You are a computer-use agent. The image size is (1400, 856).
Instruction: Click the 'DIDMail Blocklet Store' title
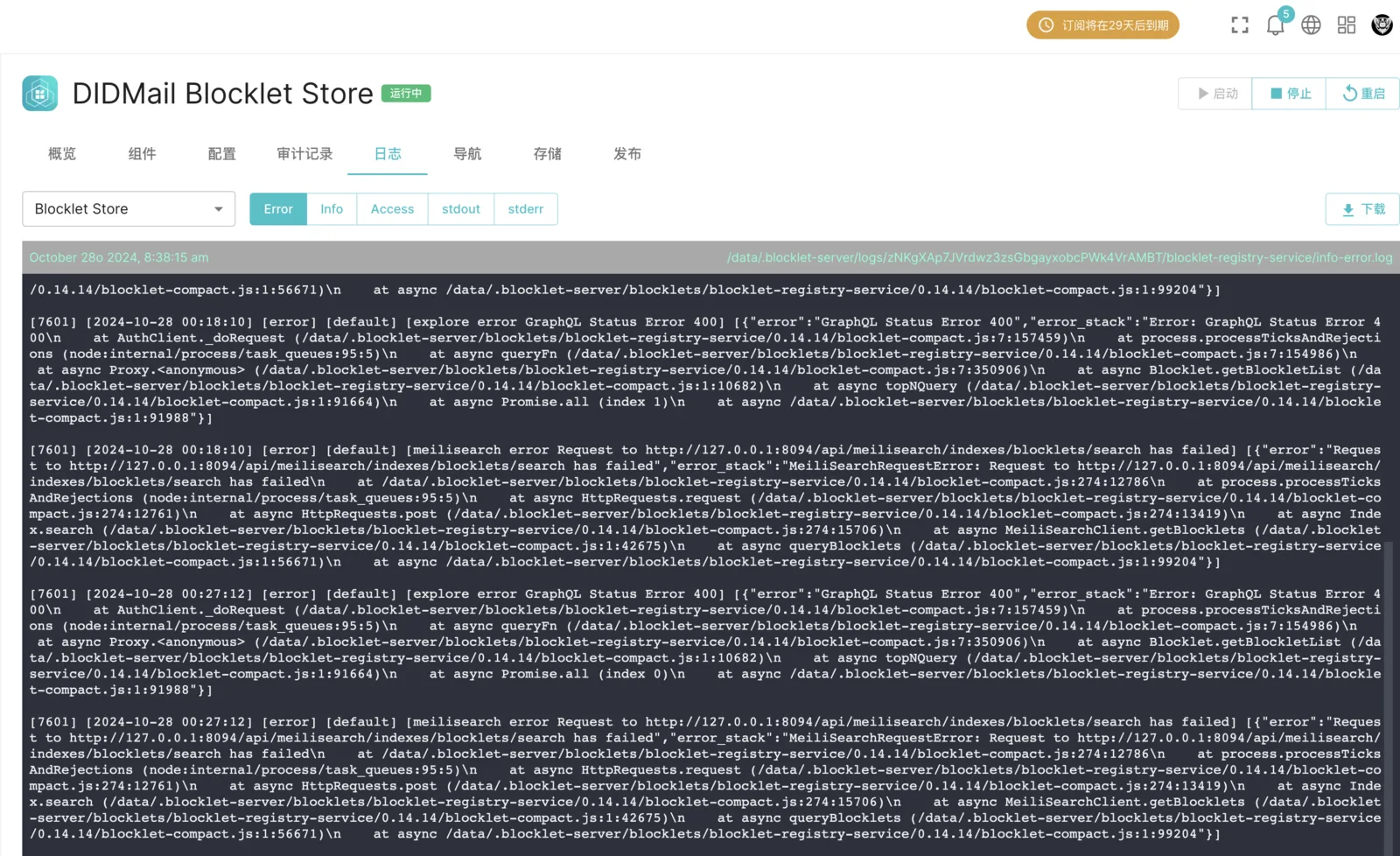(223, 94)
